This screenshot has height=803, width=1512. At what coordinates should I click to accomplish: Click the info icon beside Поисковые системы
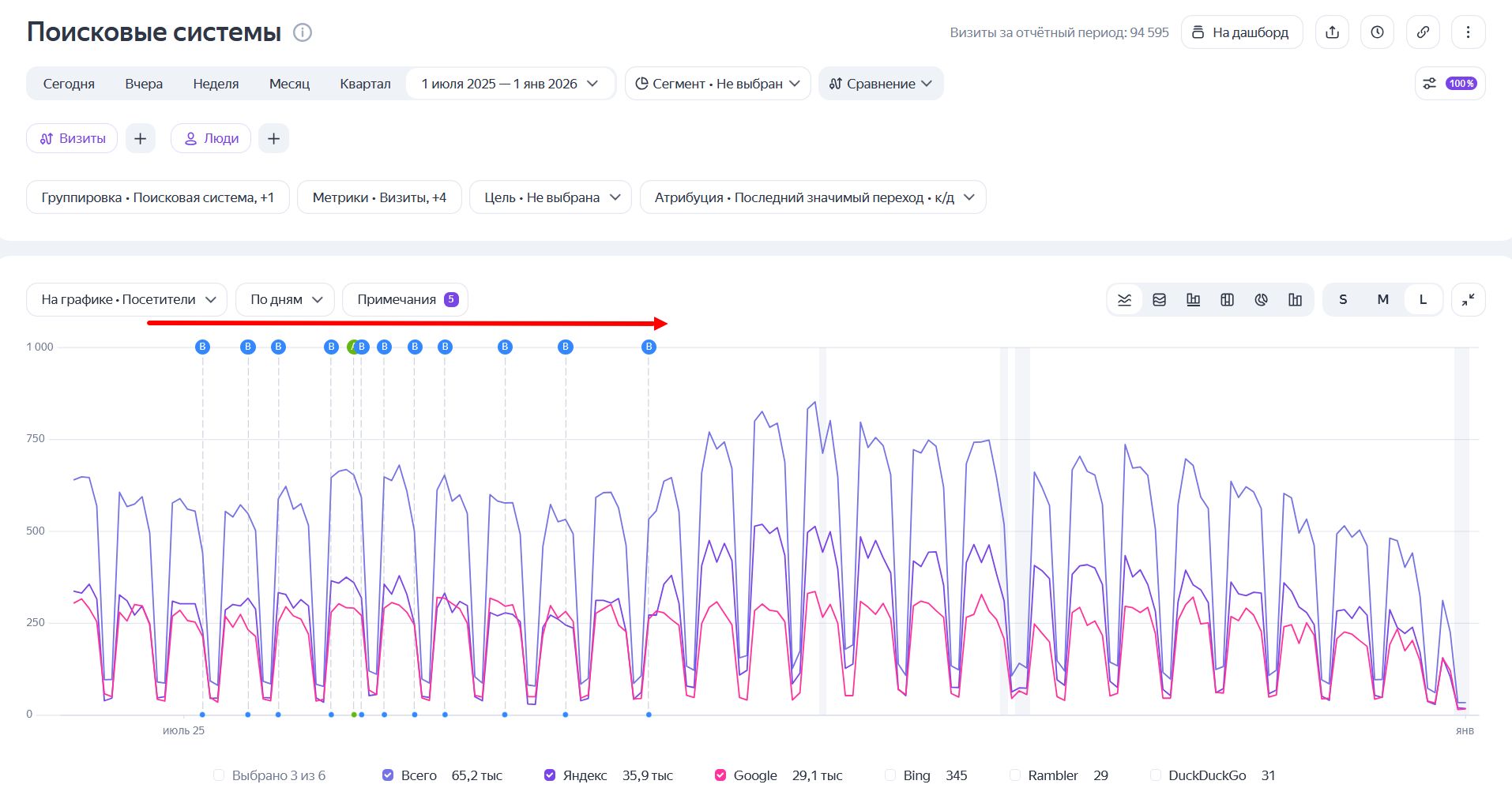pyautogui.click(x=303, y=32)
